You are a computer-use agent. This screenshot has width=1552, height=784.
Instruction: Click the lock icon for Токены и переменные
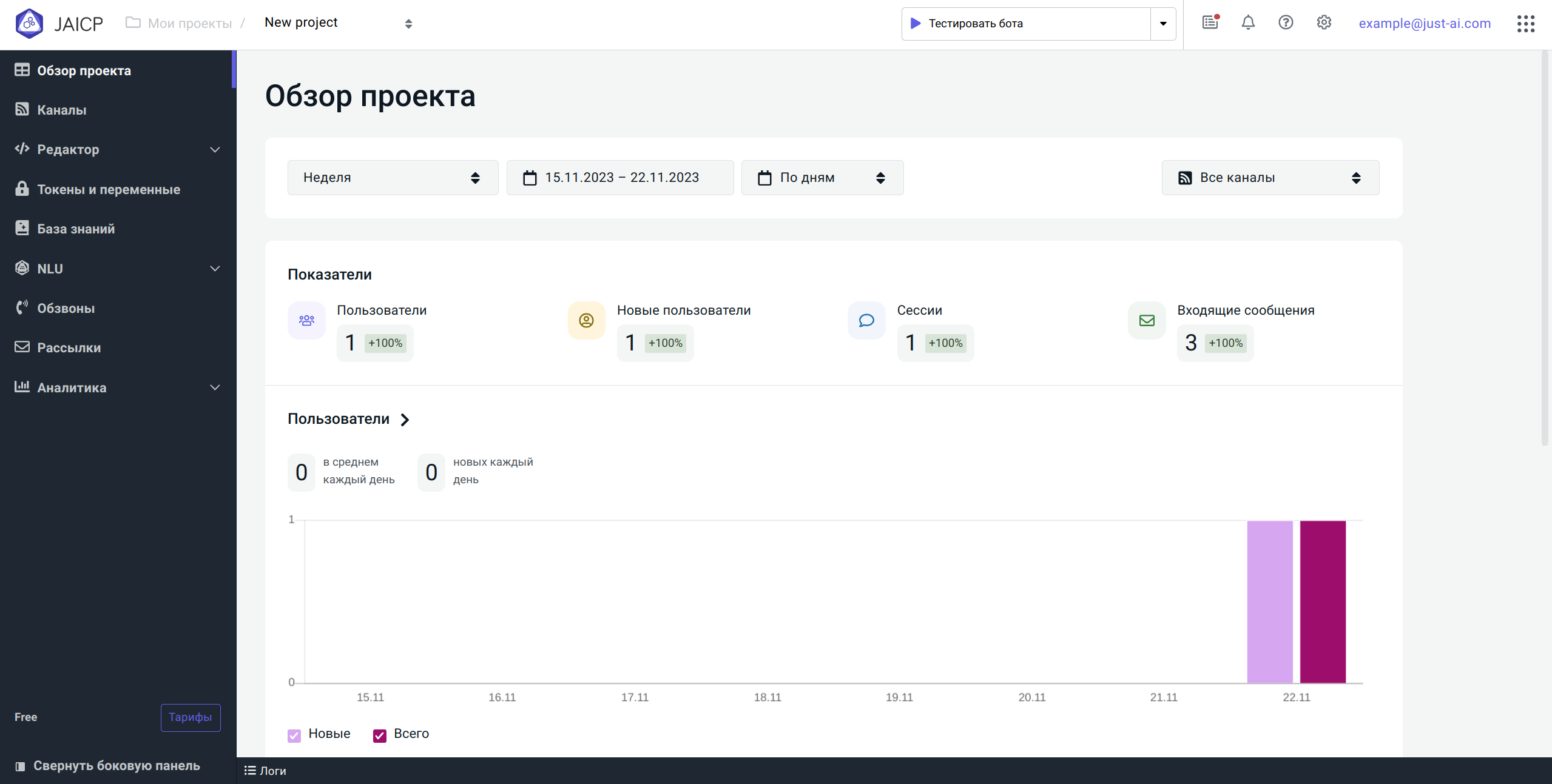(21, 189)
